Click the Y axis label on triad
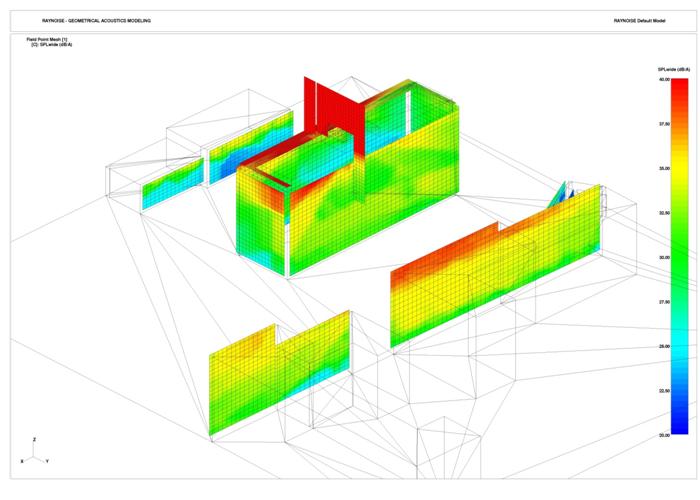The image size is (700, 500). pos(47,460)
